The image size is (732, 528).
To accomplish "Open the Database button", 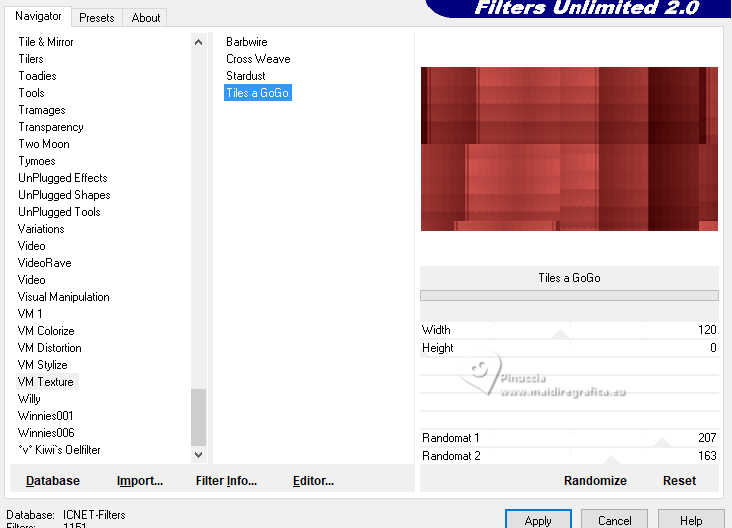I will pyautogui.click(x=53, y=481).
